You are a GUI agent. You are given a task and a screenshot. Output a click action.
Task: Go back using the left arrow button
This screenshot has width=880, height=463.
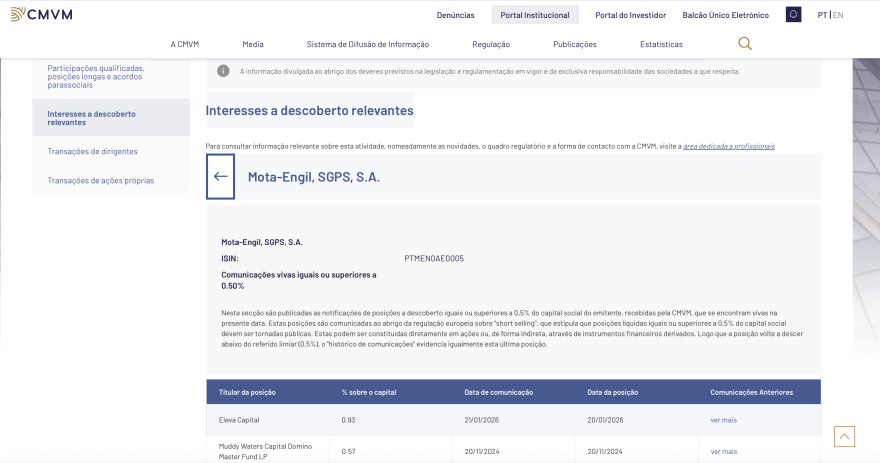pos(221,177)
